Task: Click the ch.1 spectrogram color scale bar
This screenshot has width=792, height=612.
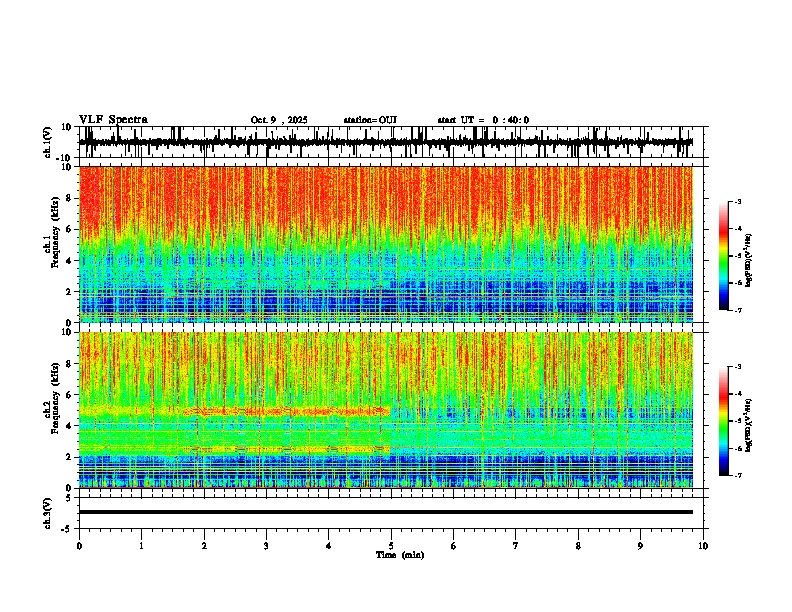Action: 723,256
